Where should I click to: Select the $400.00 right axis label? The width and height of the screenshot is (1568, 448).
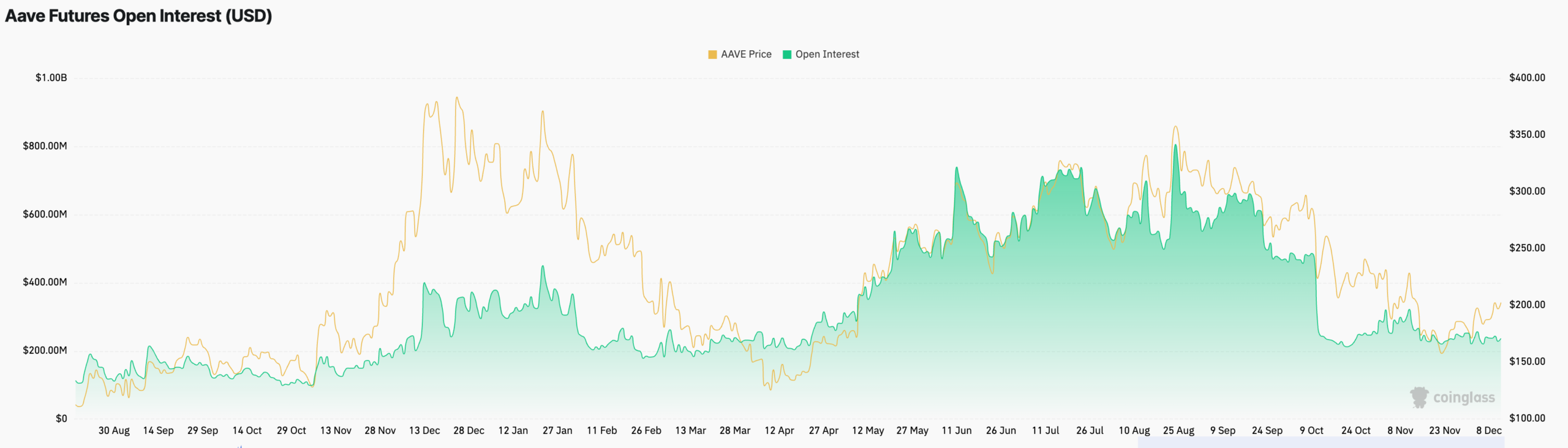tap(1527, 78)
